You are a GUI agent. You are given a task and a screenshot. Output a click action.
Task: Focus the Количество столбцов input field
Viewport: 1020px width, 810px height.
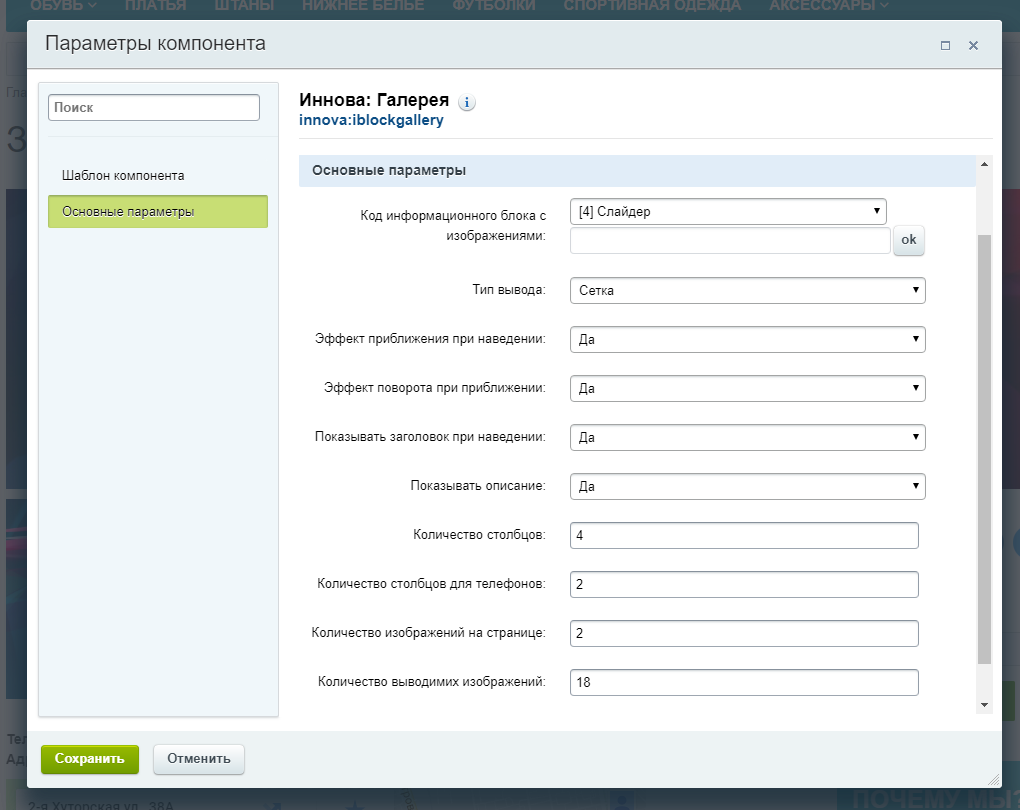click(743, 535)
